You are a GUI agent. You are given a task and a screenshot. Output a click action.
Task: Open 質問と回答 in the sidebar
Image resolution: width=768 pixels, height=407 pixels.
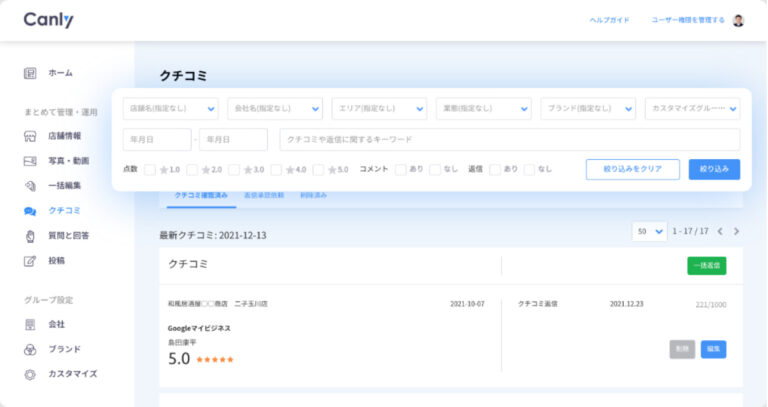[x=30, y=236]
